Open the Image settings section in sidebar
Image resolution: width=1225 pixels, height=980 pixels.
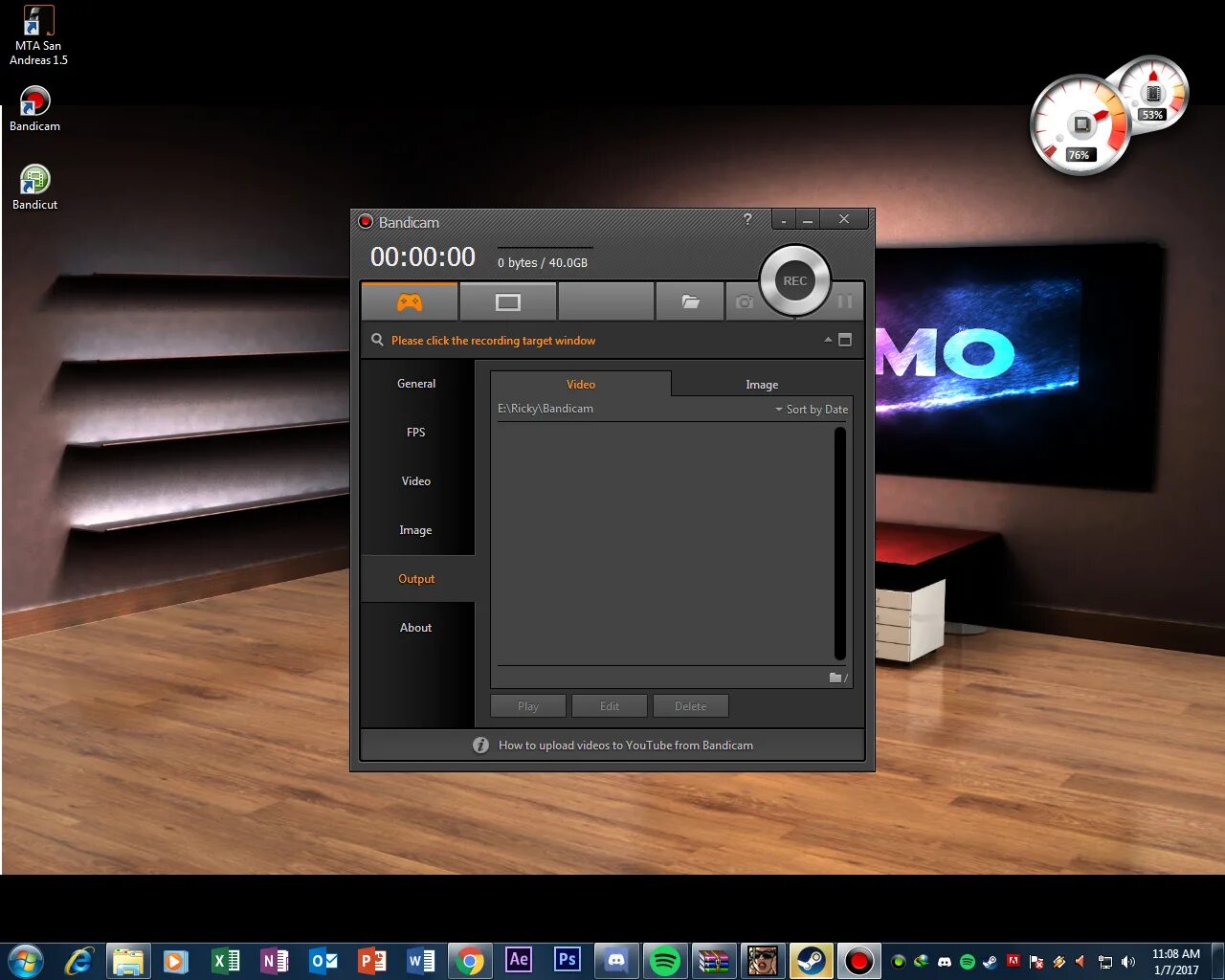coord(416,530)
